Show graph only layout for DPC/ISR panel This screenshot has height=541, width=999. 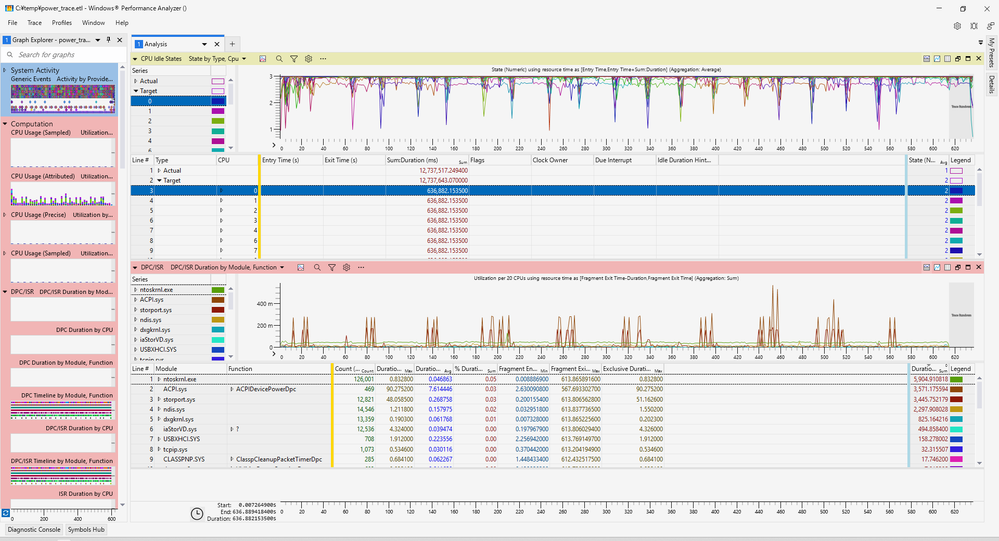click(937, 268)
